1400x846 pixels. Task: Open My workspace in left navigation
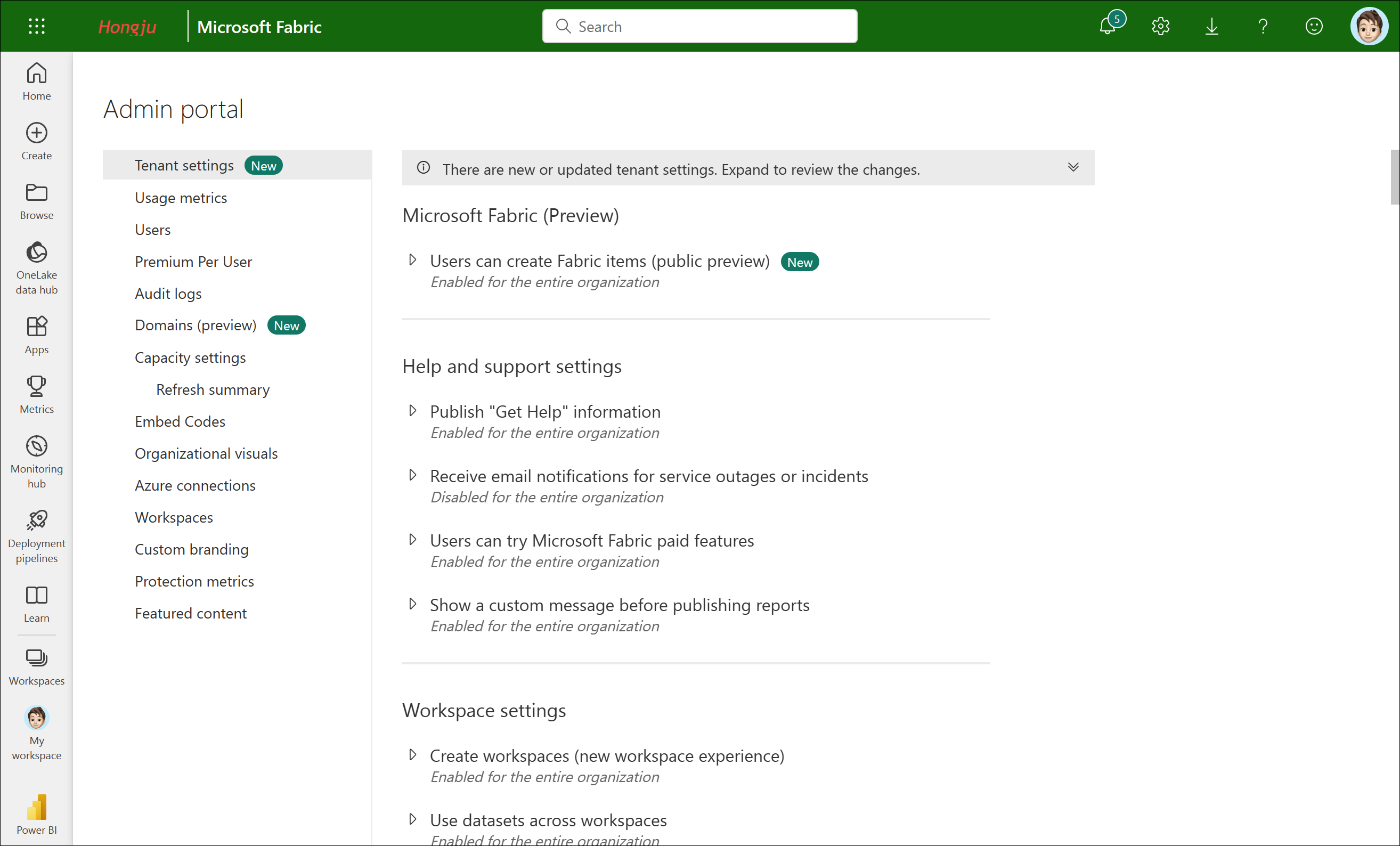pyautogui.click(x=36, y=734)
